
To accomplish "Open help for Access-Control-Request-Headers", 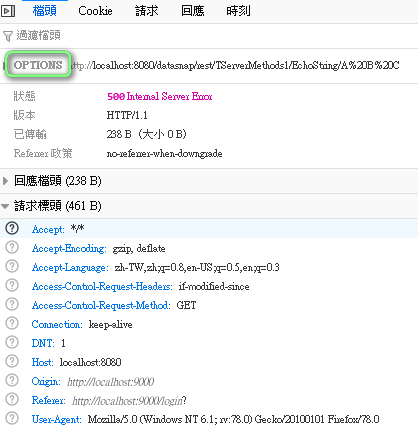I will 12,285.
